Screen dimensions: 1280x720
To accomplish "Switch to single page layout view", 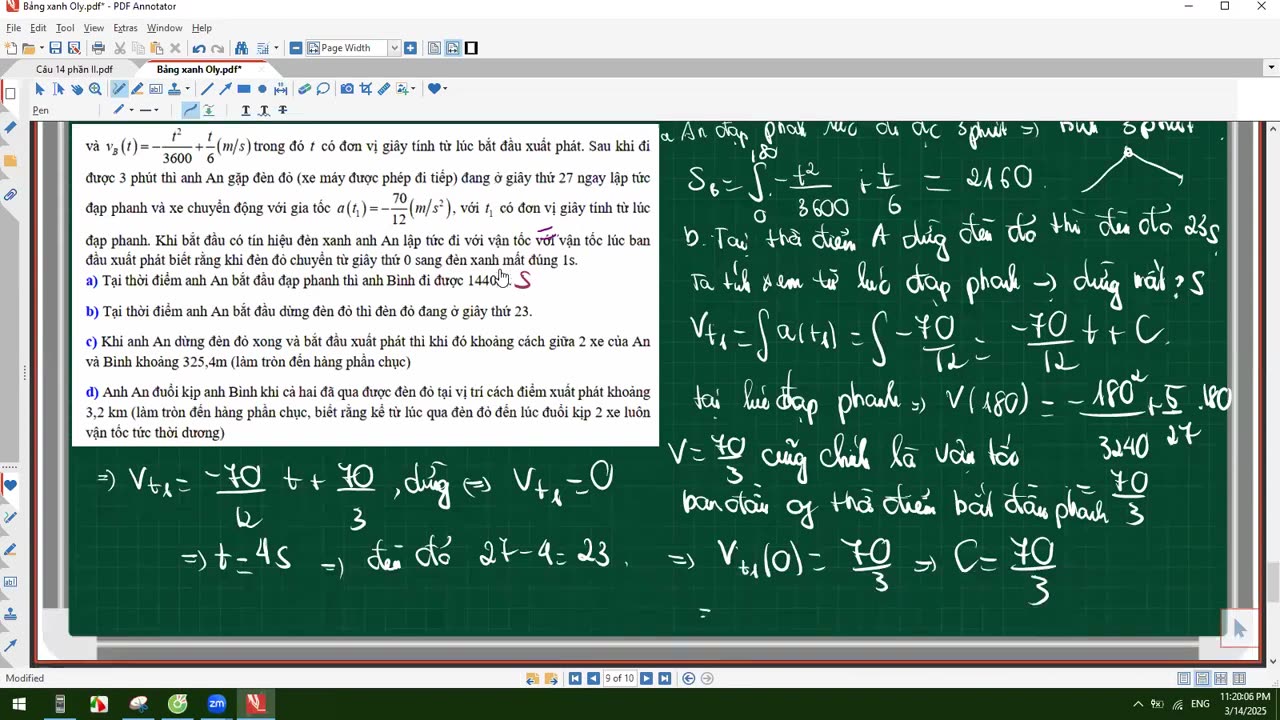I will click(1184, 678).
